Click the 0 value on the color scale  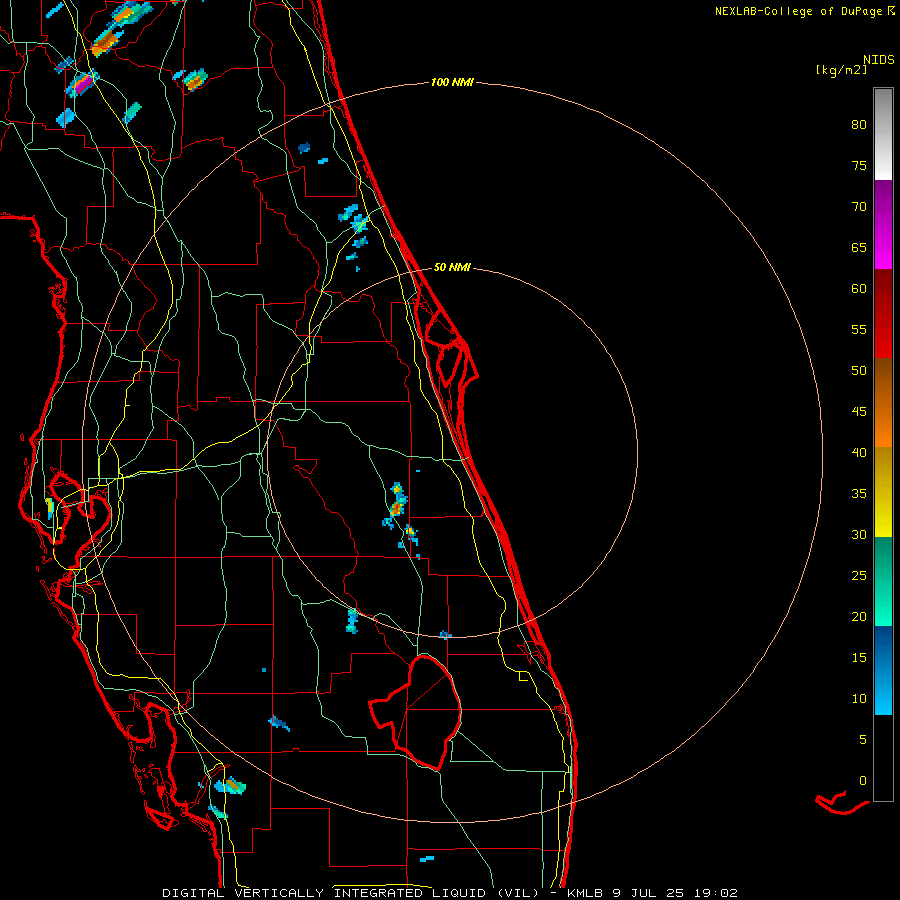point(863,781)
